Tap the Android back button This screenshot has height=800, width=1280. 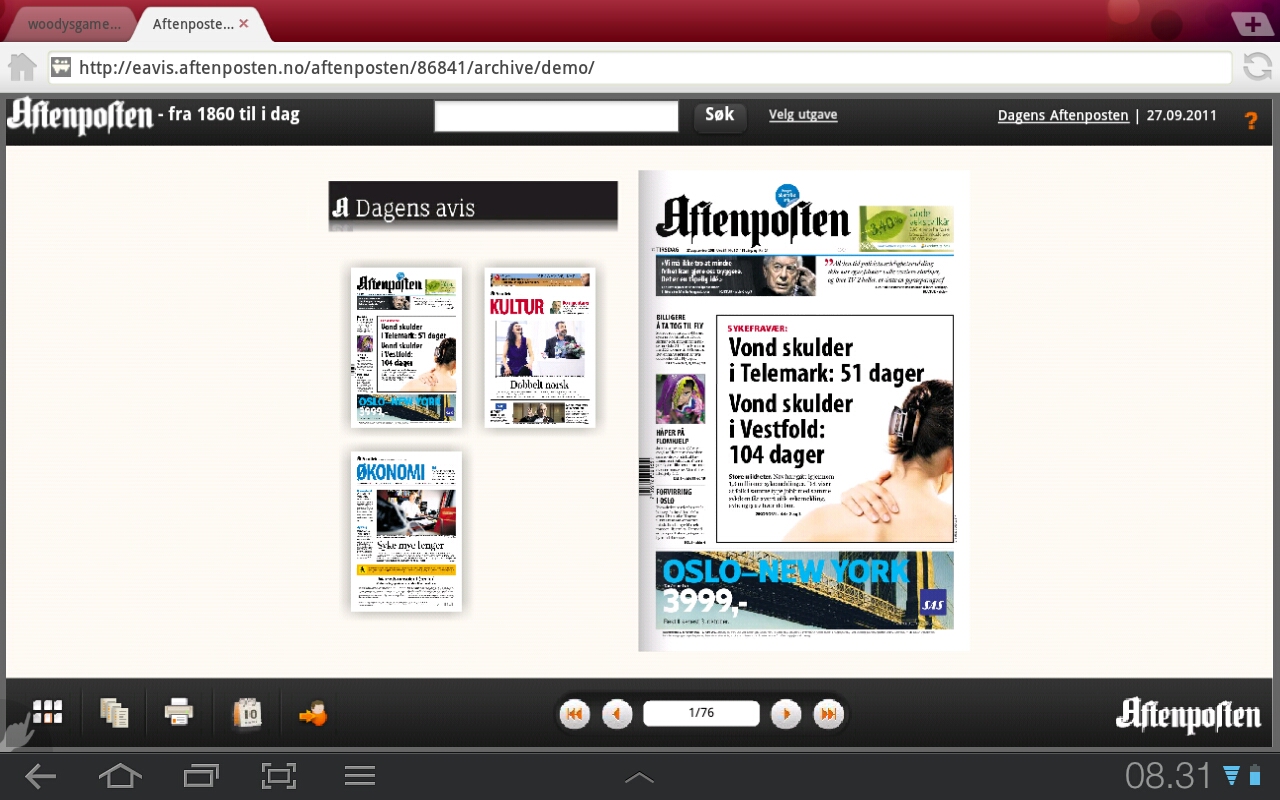point(40,776)
